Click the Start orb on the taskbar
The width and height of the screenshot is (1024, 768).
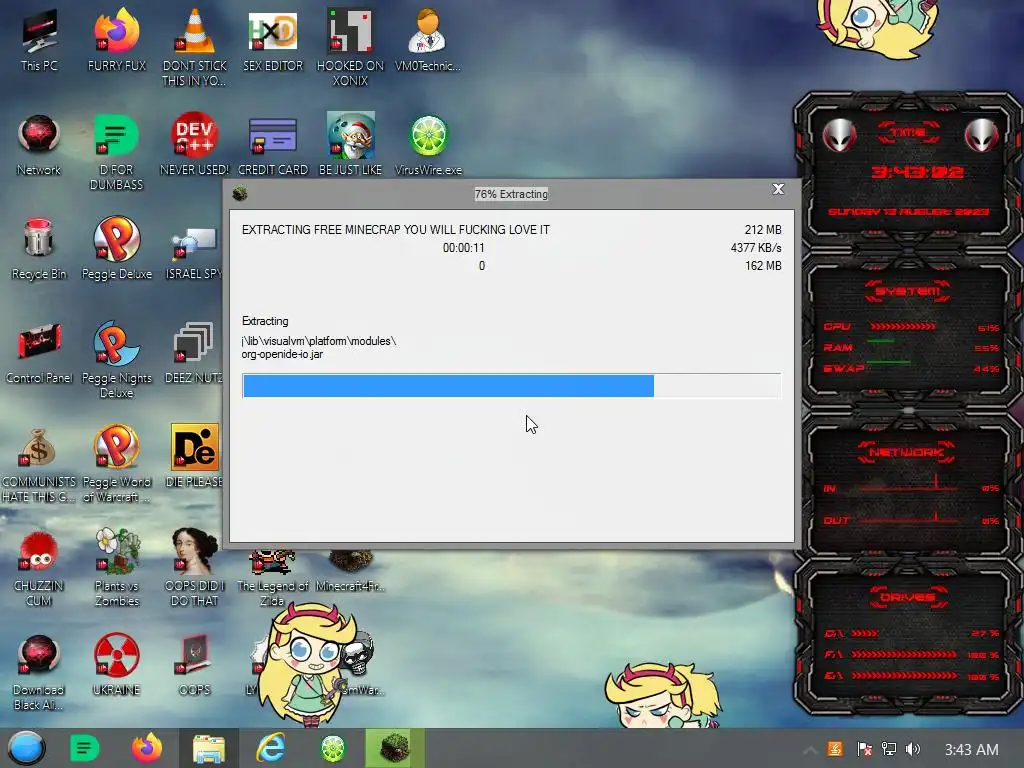coord(26,748)
